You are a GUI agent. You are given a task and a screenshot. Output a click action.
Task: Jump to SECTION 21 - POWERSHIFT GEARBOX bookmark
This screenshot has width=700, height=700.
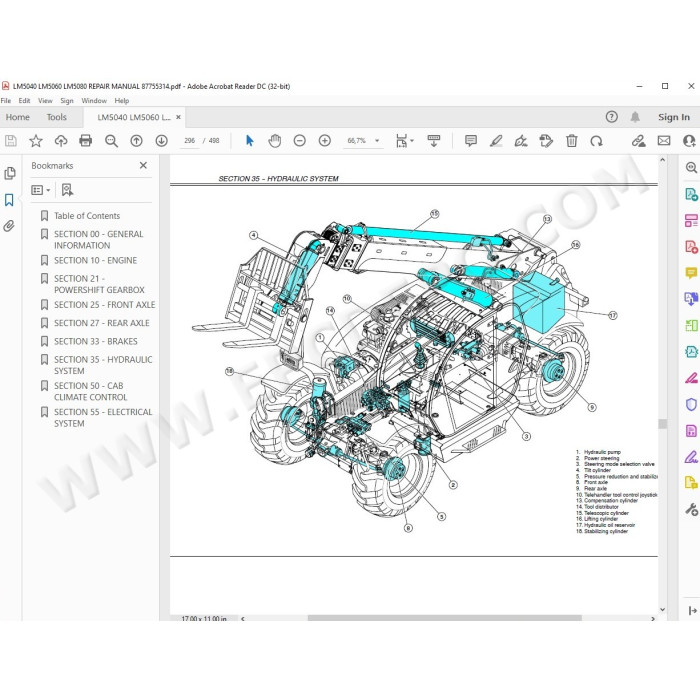point(99,284)
